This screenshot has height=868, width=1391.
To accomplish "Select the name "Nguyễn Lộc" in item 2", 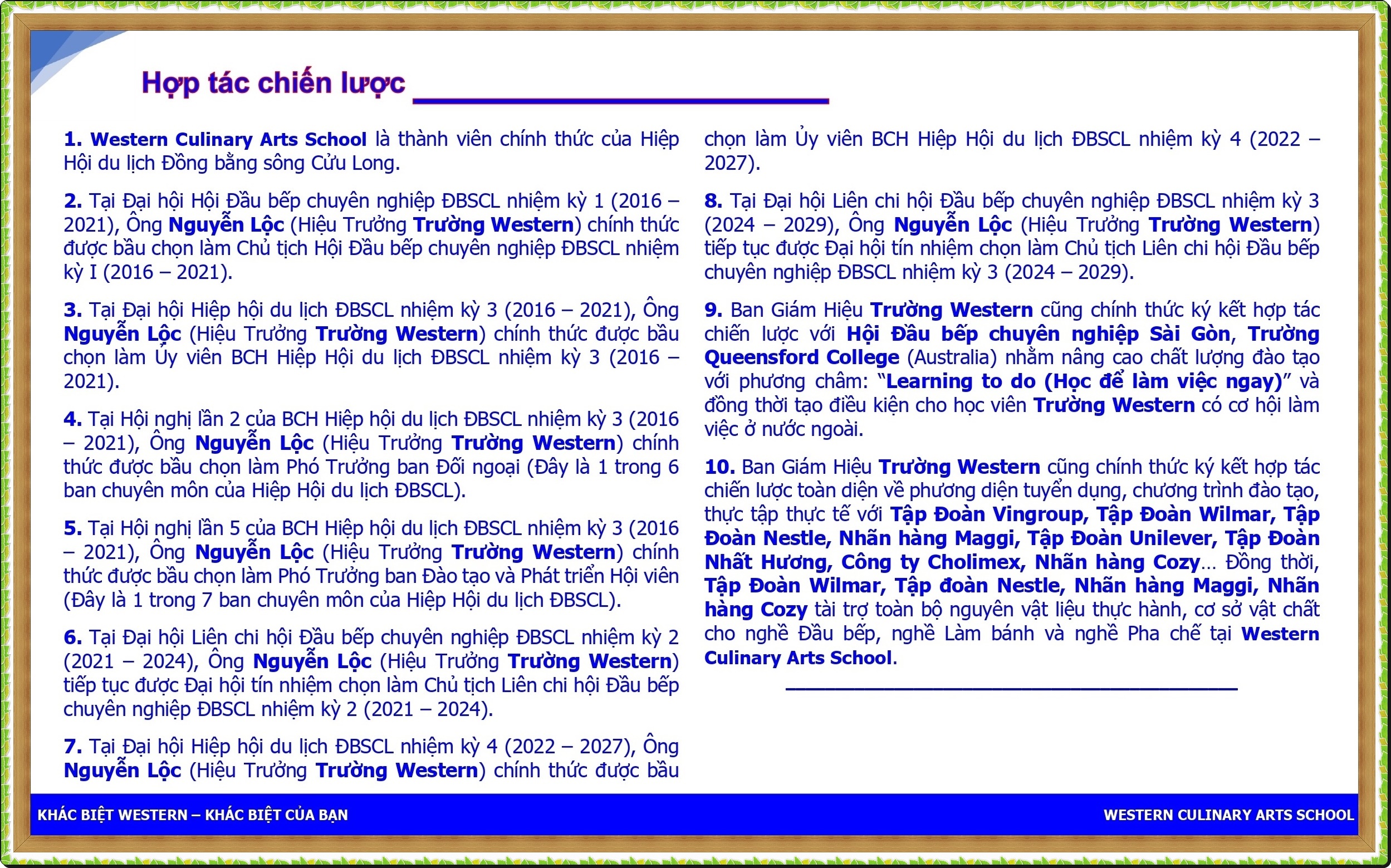I will (227, 225).
